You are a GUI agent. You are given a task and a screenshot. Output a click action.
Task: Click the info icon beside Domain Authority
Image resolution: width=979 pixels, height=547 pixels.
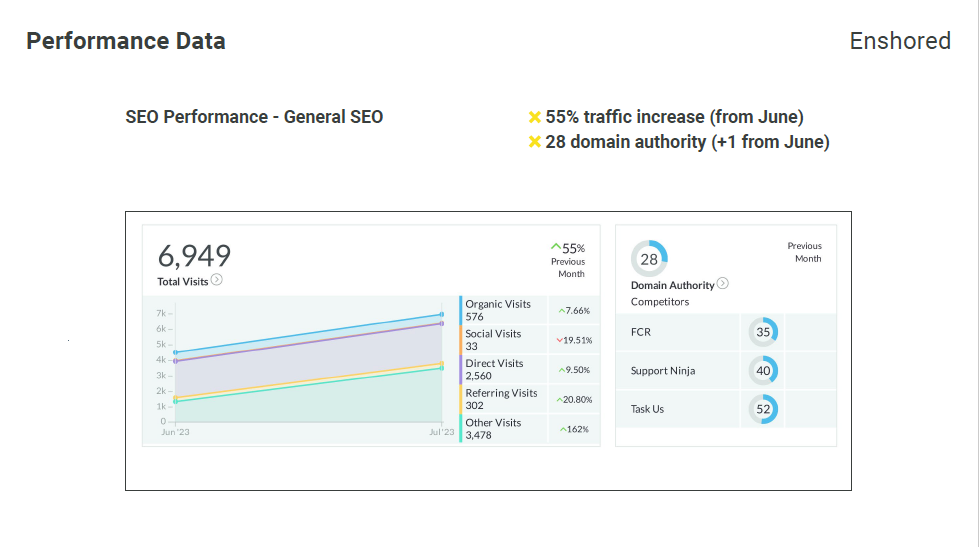click(x=722, y=283)
